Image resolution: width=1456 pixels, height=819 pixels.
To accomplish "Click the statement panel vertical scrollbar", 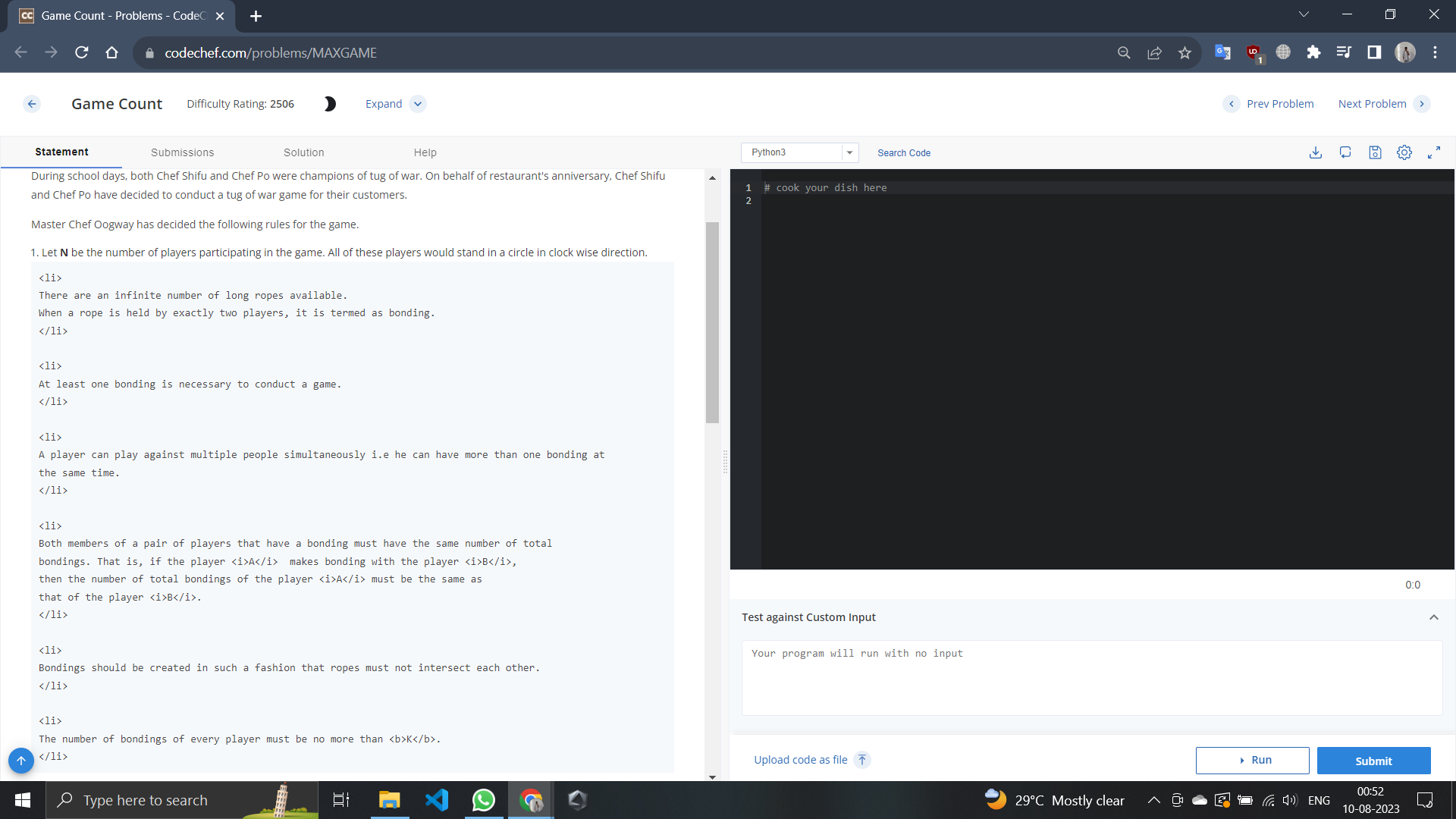I will 712,322.
